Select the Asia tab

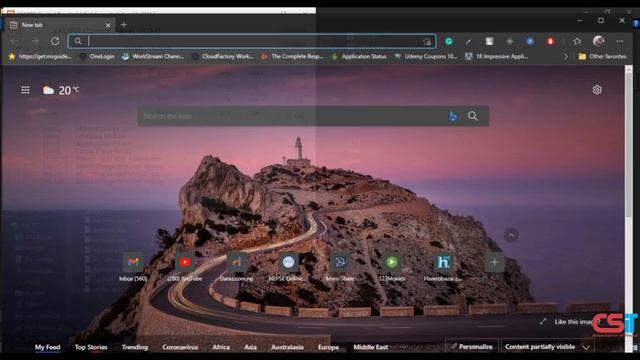pos(250,347)
